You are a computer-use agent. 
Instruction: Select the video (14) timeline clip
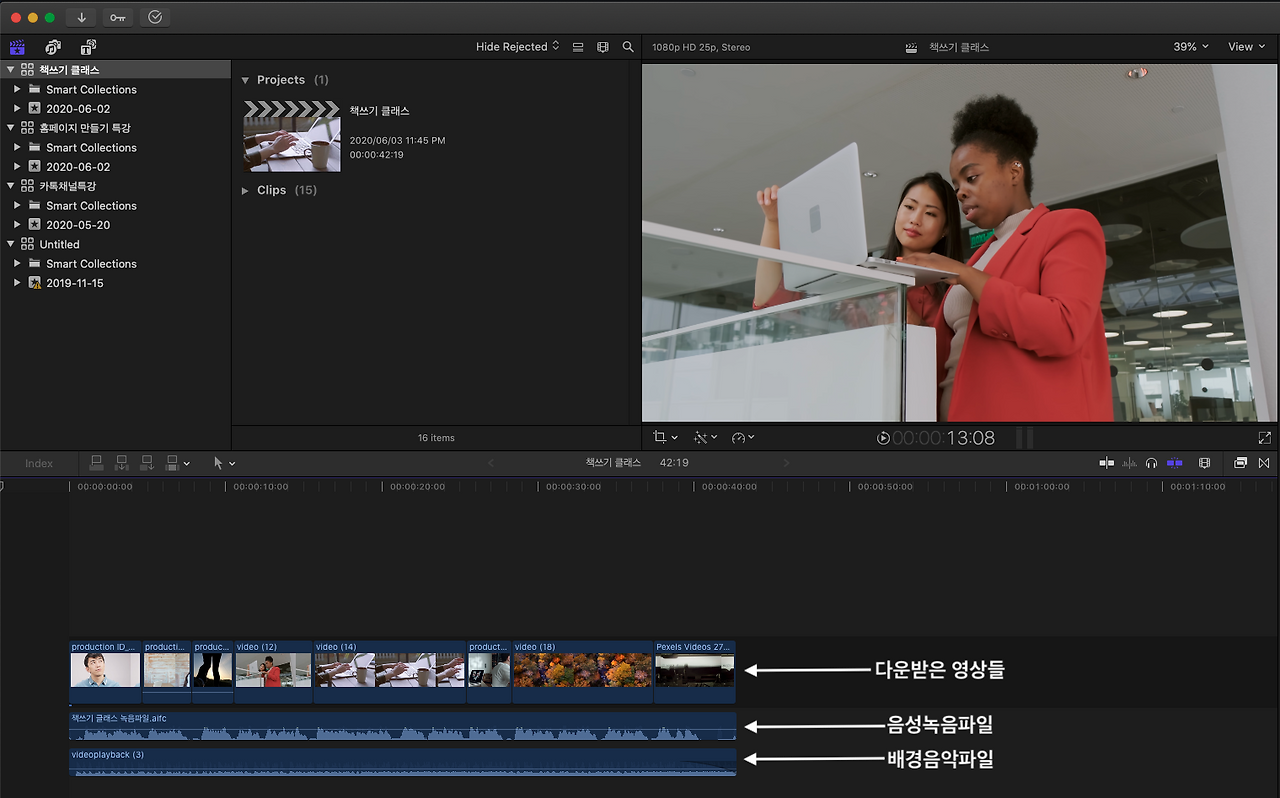tap(390, 672)
